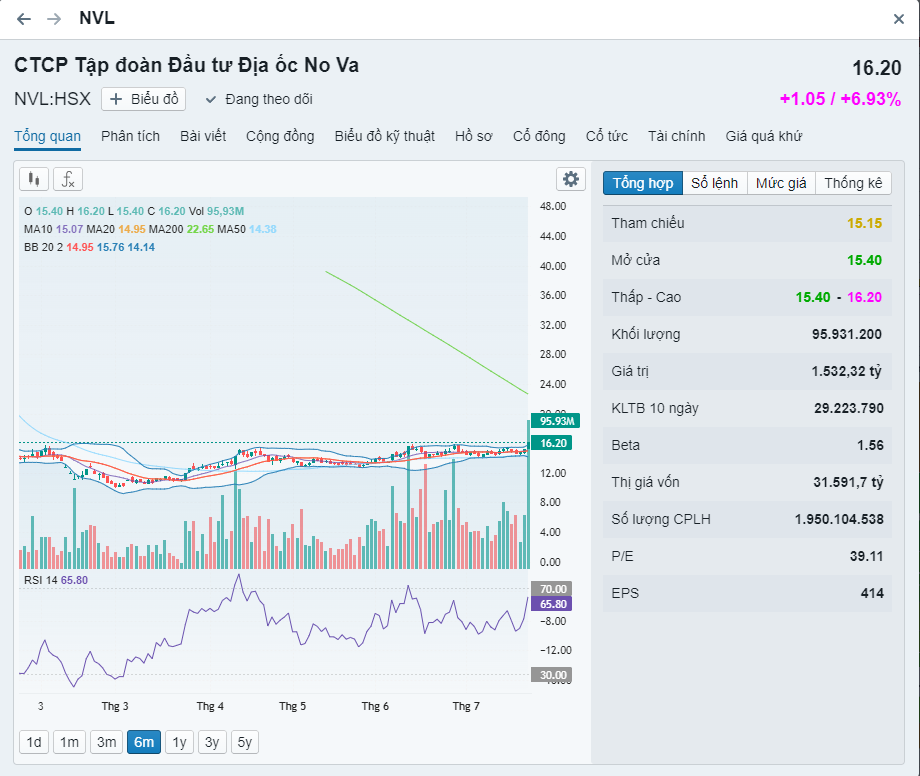Screen dimensions: 920x776
Task: Go to the Tài chính tab
Action: click(x=676, y=136)
